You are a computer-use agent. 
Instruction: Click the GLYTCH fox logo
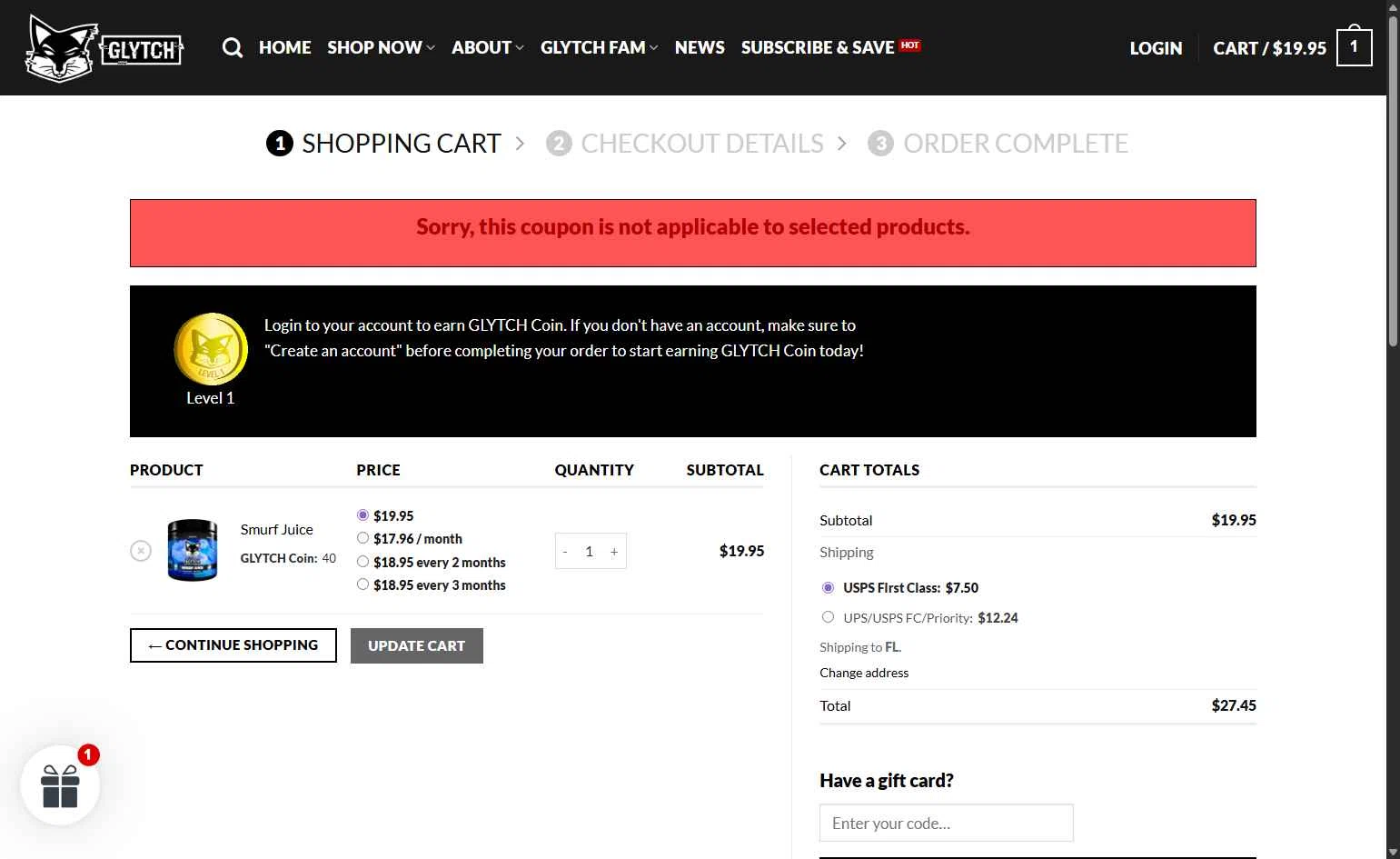click(104, 48)
